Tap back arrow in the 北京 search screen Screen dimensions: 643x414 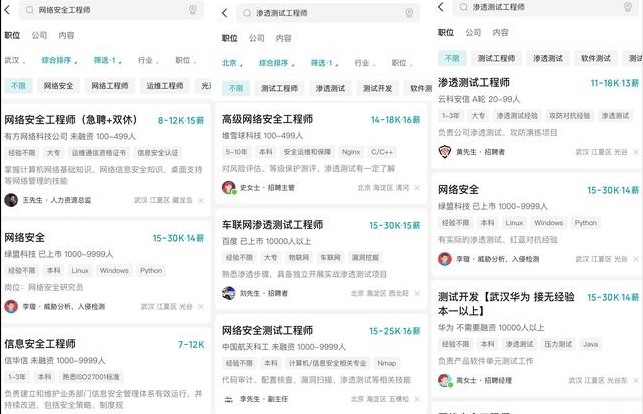tap(224, 13)
